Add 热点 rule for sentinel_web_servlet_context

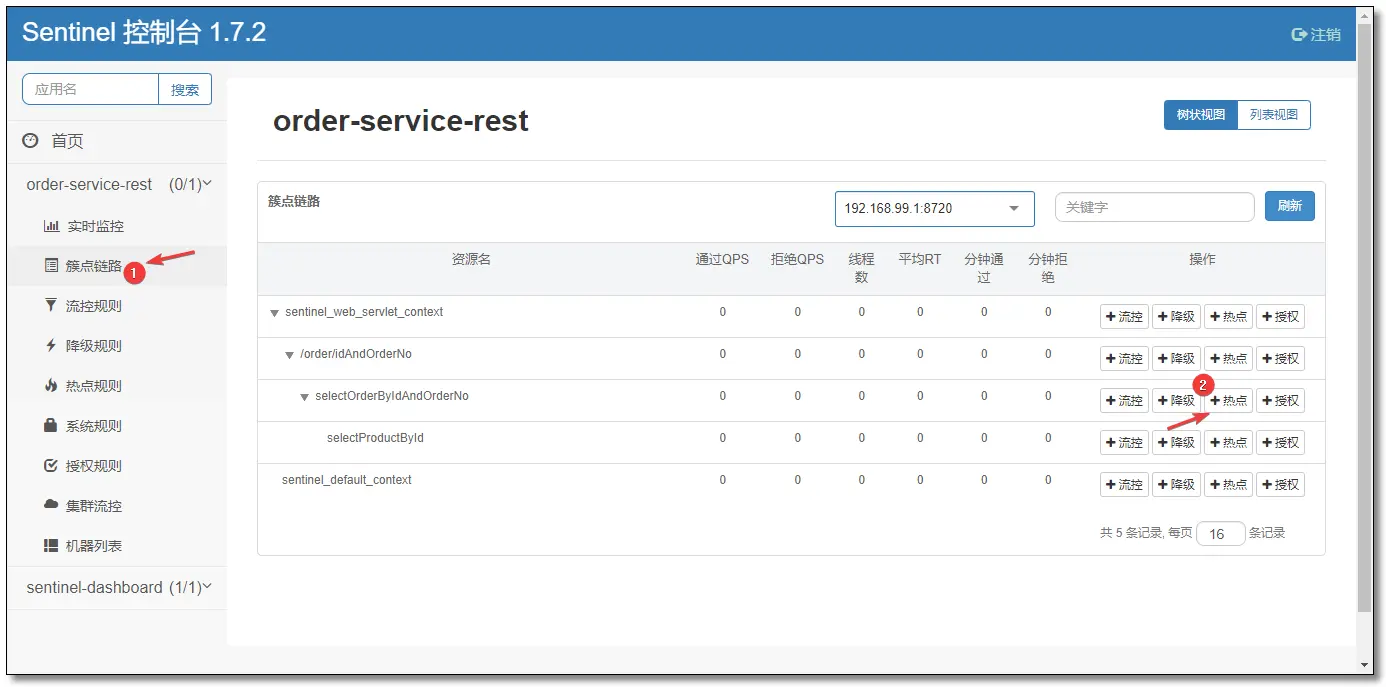pos(1228,316)
